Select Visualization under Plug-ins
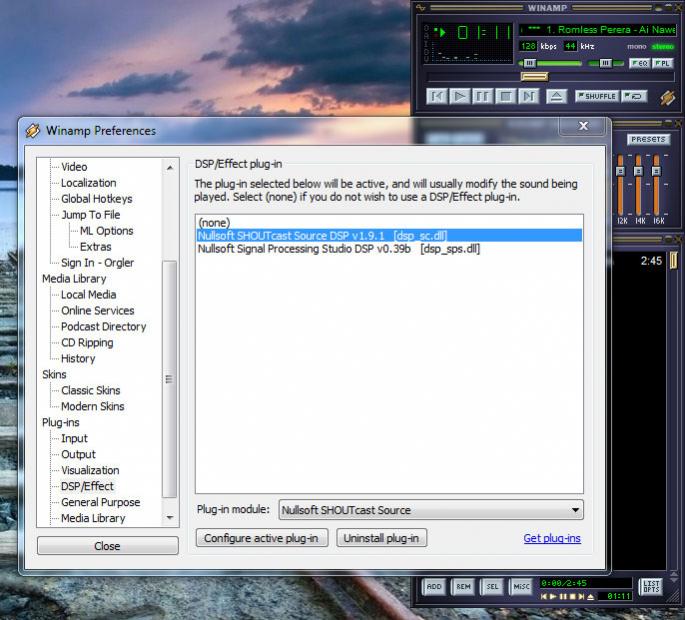 tap(90, 470)
